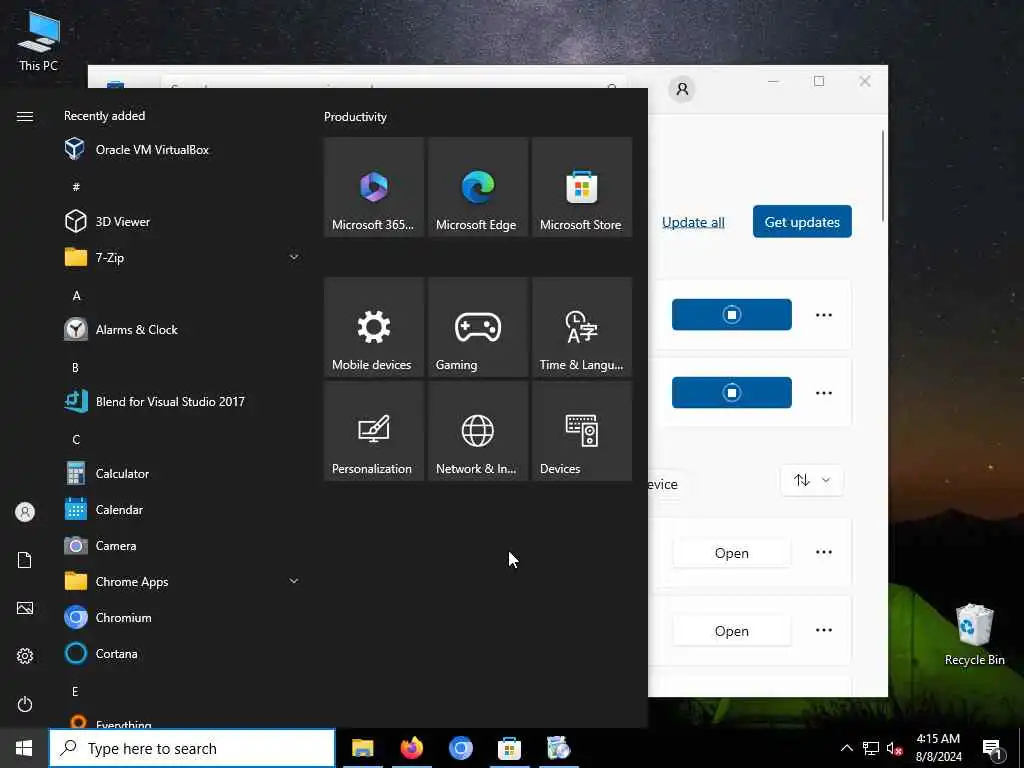This screenshot has width=1024, height=768.
Task: Select the This PC desktop icon
Action: click(x=39, y=41)
